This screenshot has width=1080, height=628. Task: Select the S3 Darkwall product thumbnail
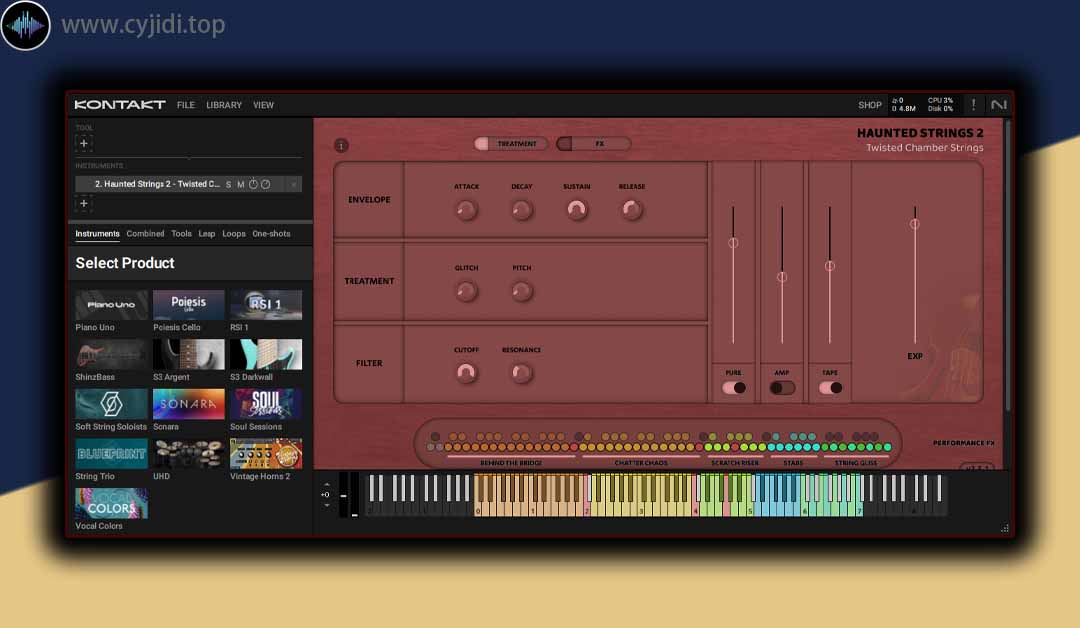click(x=266, y=355)
